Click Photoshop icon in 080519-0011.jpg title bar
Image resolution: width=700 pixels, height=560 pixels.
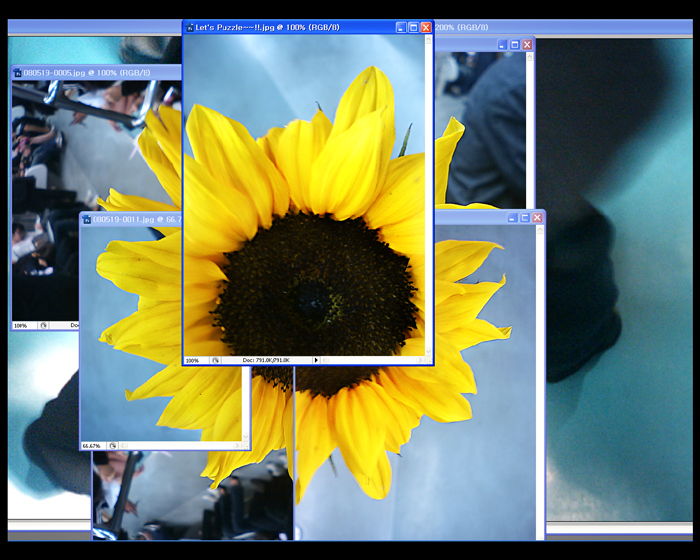click(x=87, y=219)
